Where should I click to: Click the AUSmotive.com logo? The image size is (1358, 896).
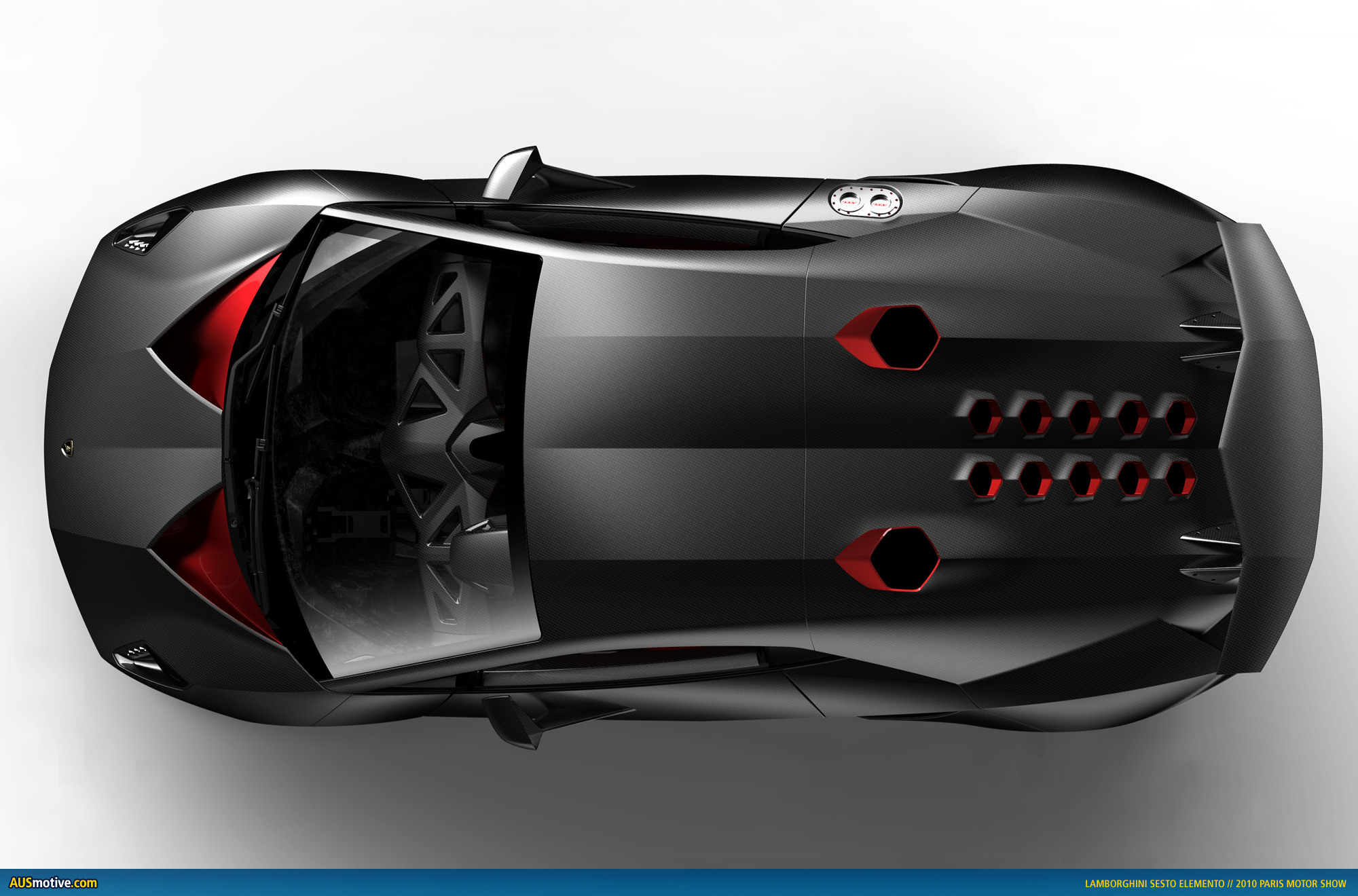[53, 883]
